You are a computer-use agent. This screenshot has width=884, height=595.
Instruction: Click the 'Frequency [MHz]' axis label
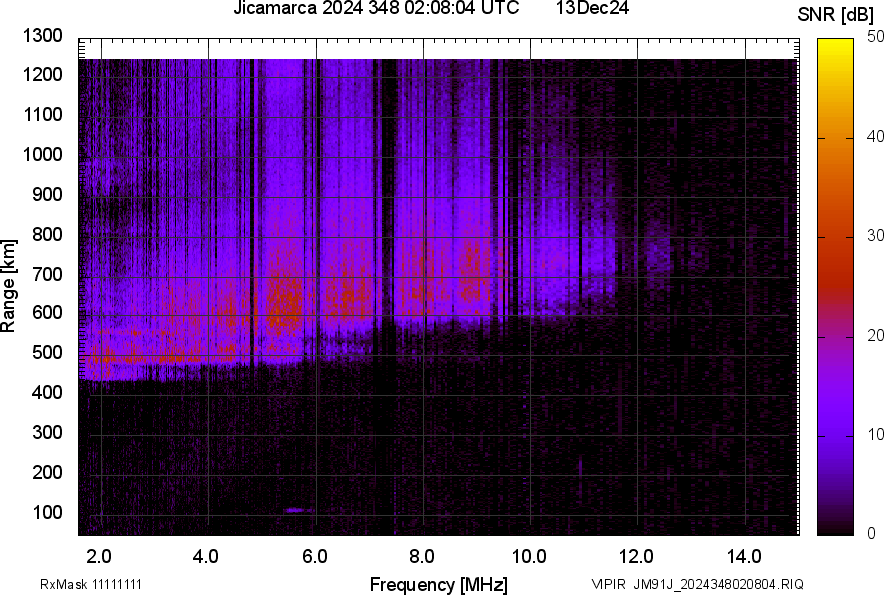(x=439, y=584)
